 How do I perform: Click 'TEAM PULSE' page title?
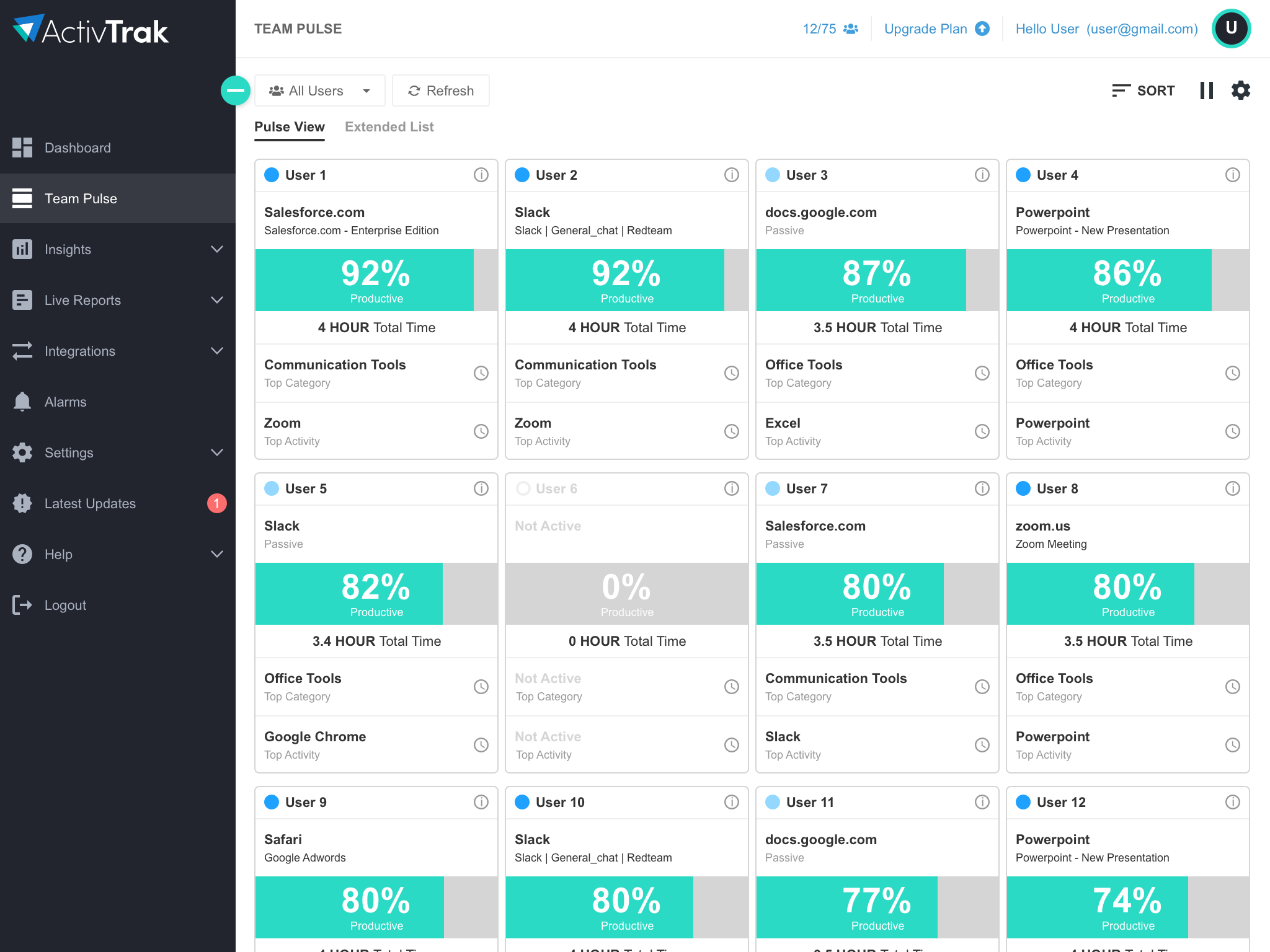pos(298,29)
